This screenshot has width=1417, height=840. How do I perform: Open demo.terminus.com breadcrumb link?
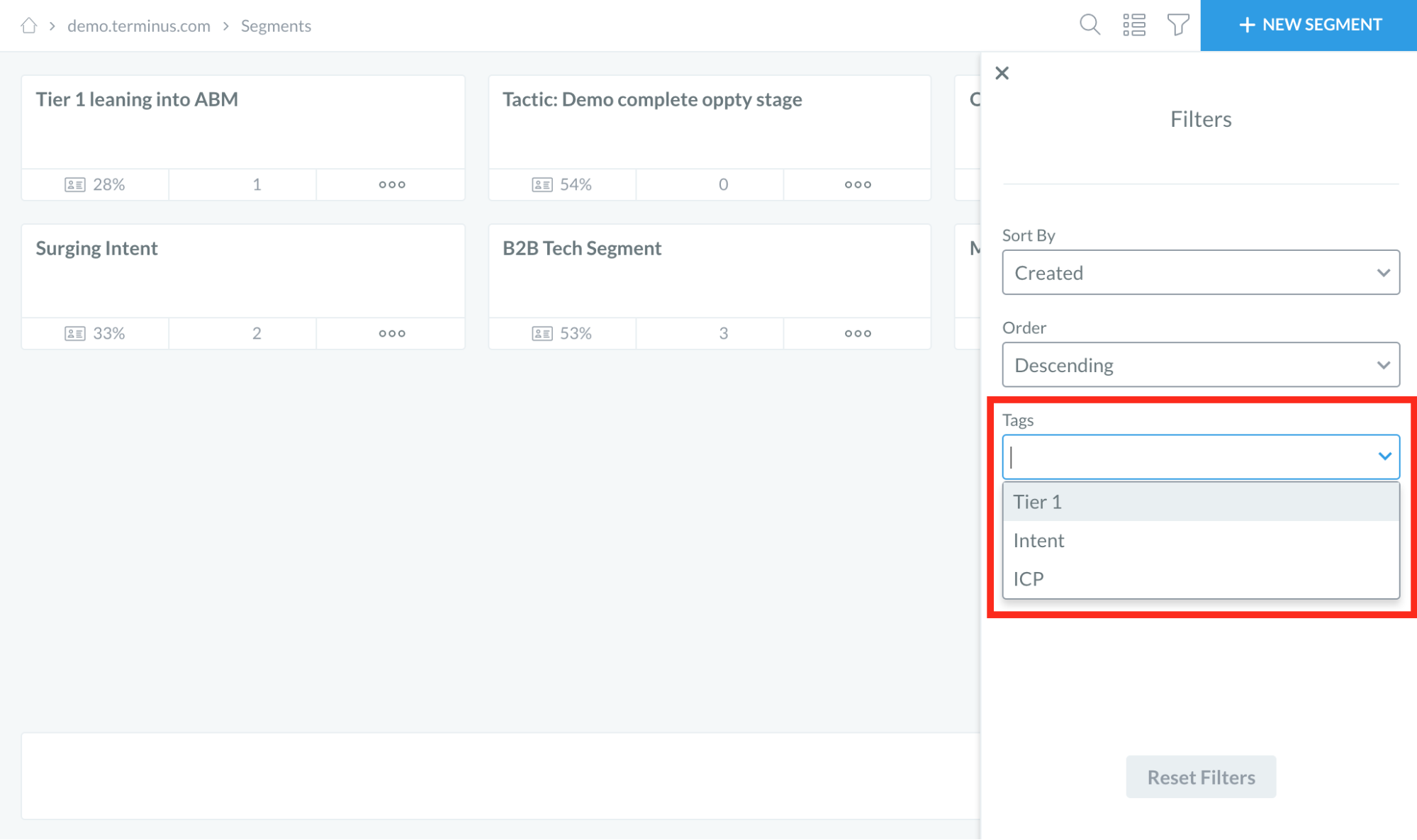[x=139, y=26]
